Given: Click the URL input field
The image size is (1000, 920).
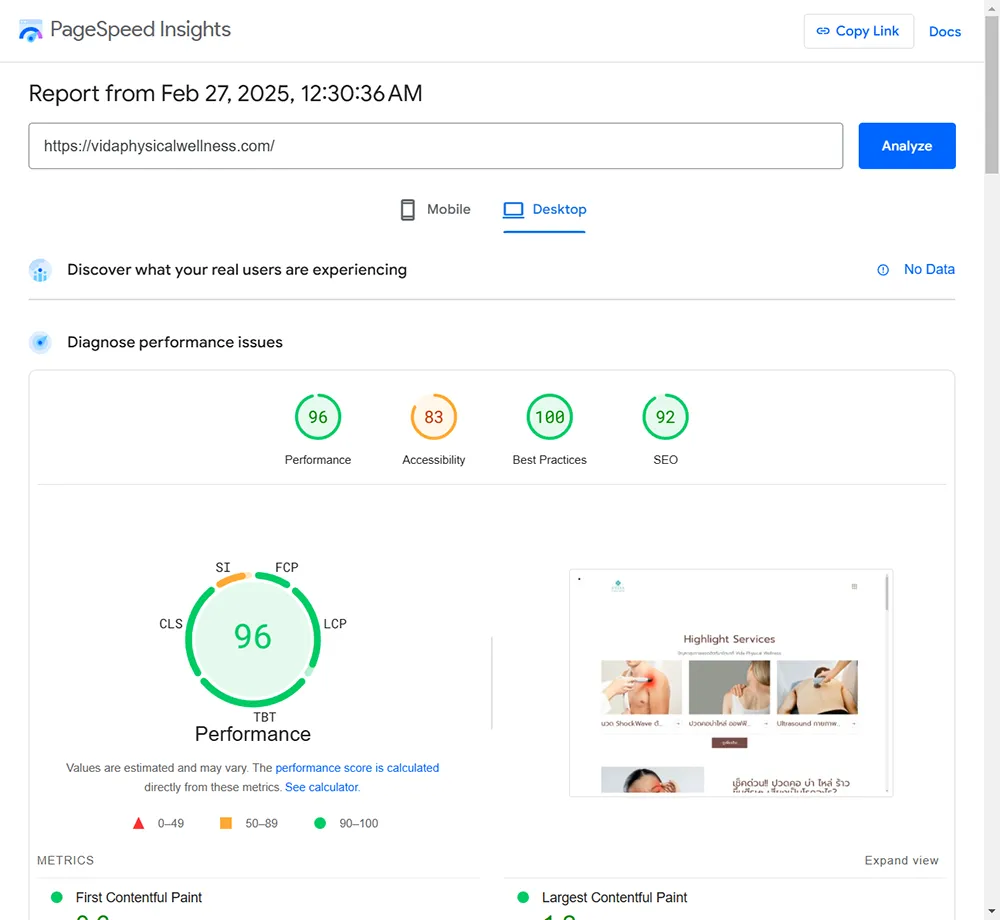Looking at the screenshot, I should coord(436,146).
